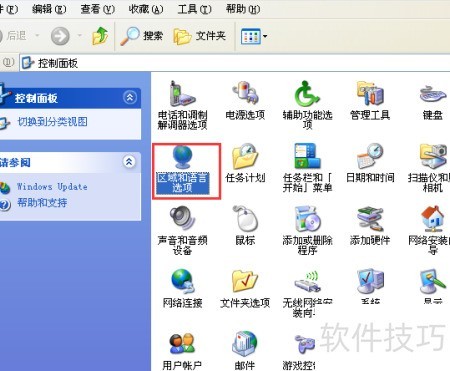
Task: Open the views dropdown arrow in toolbar
Action: point(265,36)
